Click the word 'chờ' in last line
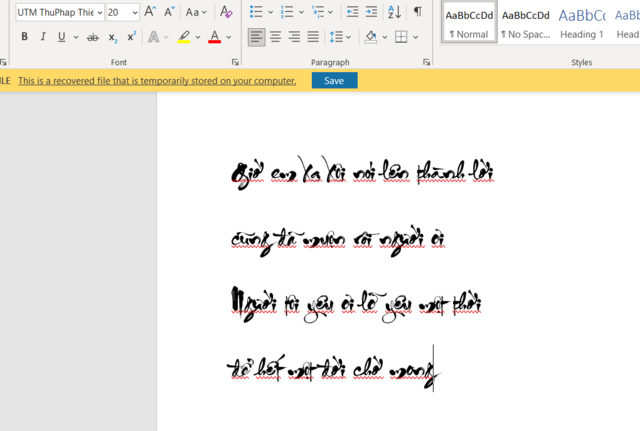Screen dimensions: 640x431 (x=368, y=369)
